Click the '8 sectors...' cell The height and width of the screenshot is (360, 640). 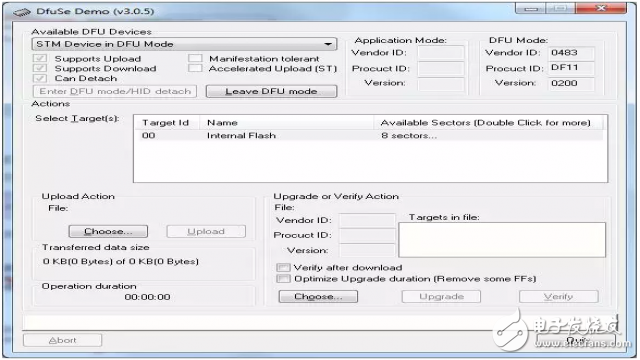(x=409, y=136)
